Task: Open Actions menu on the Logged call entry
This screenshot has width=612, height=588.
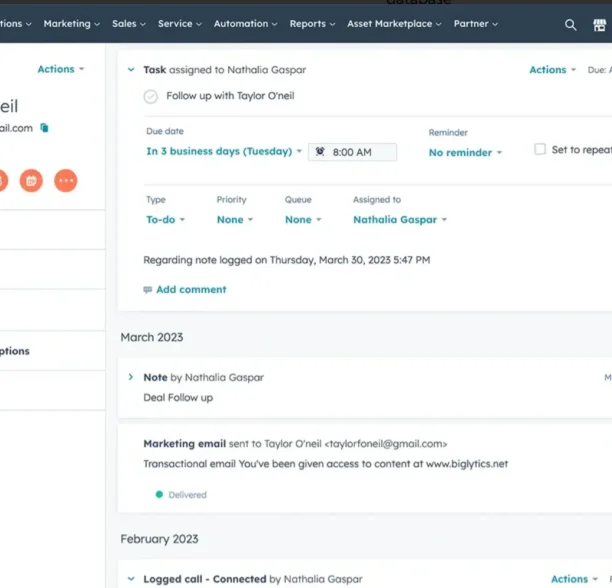Action: click(574, 579)
